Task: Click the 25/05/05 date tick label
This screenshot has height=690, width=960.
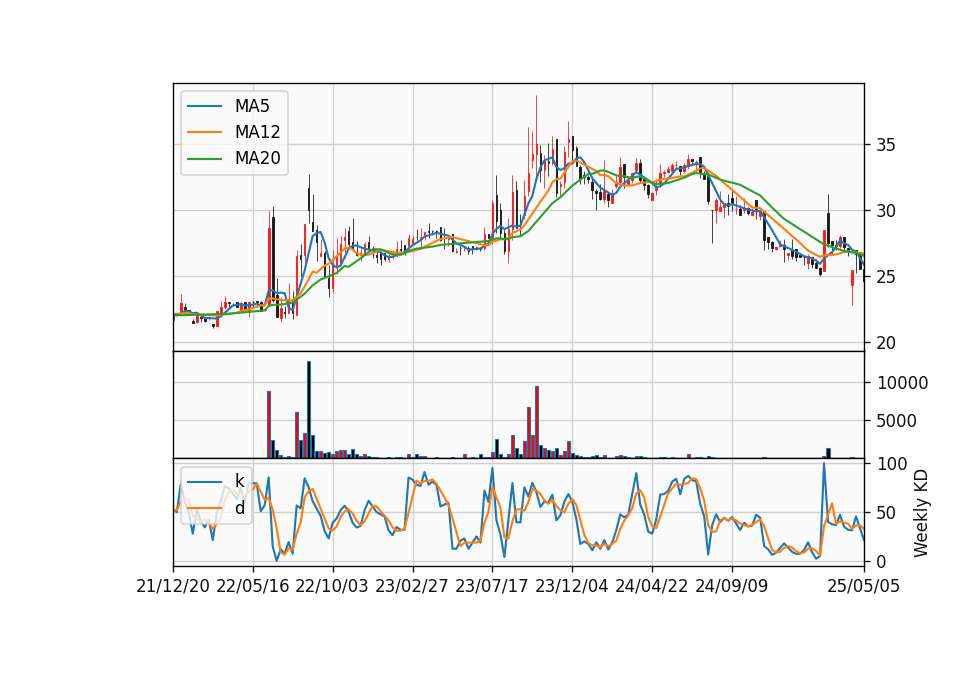Action: [863, 586]
